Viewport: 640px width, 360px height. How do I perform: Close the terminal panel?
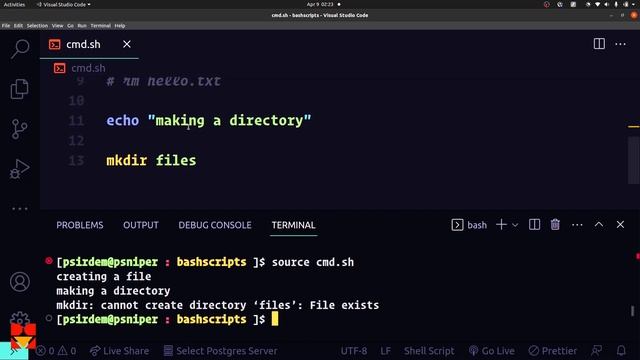click(x=620, y=224)
